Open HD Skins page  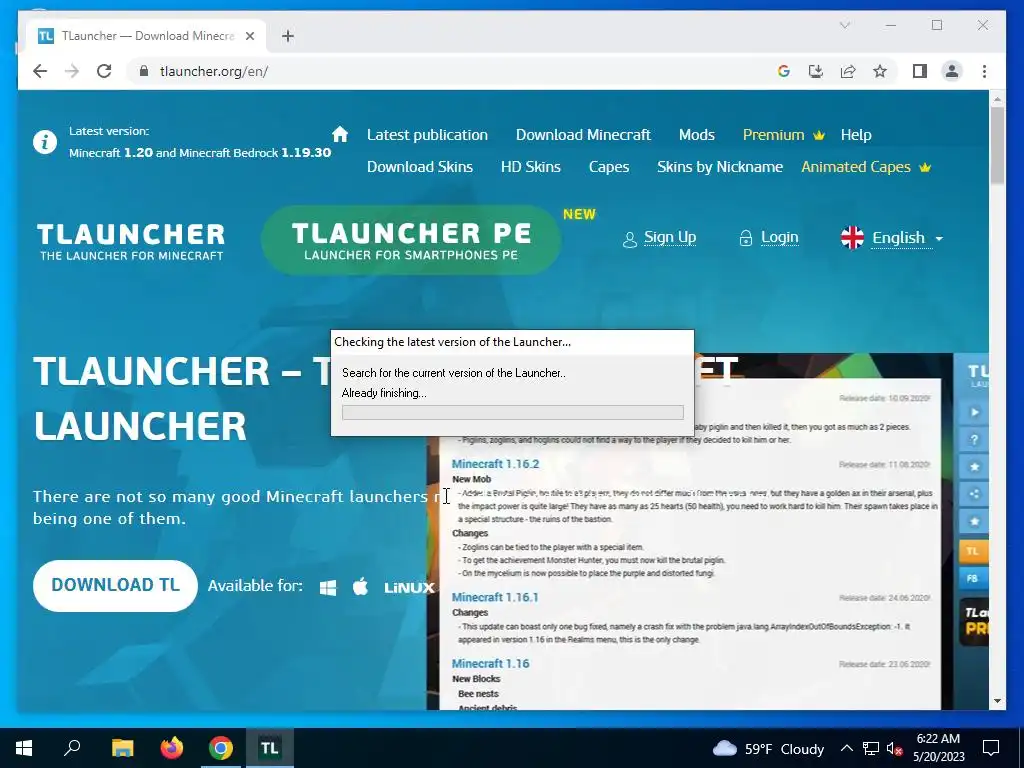point(530,167)
